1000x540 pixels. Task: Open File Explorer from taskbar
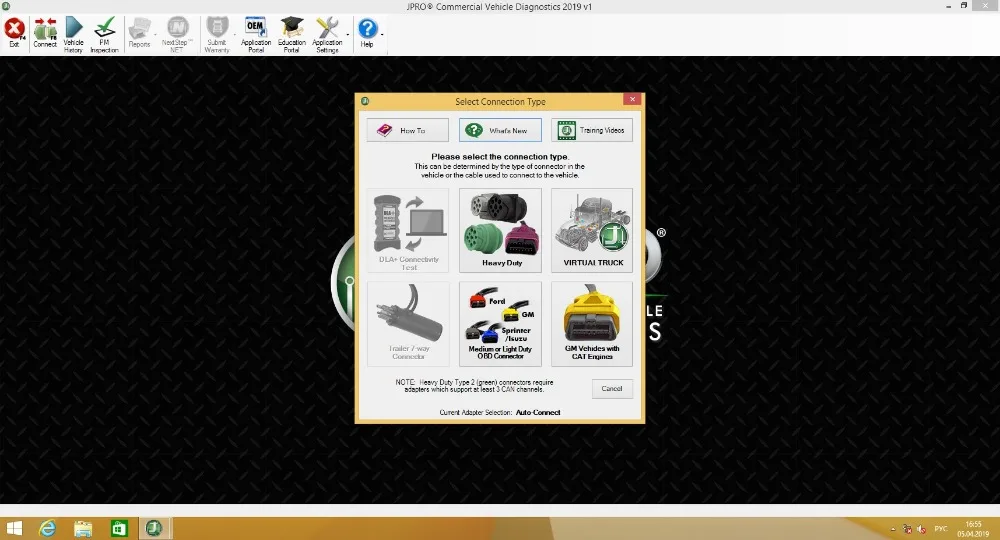(83, 529)
